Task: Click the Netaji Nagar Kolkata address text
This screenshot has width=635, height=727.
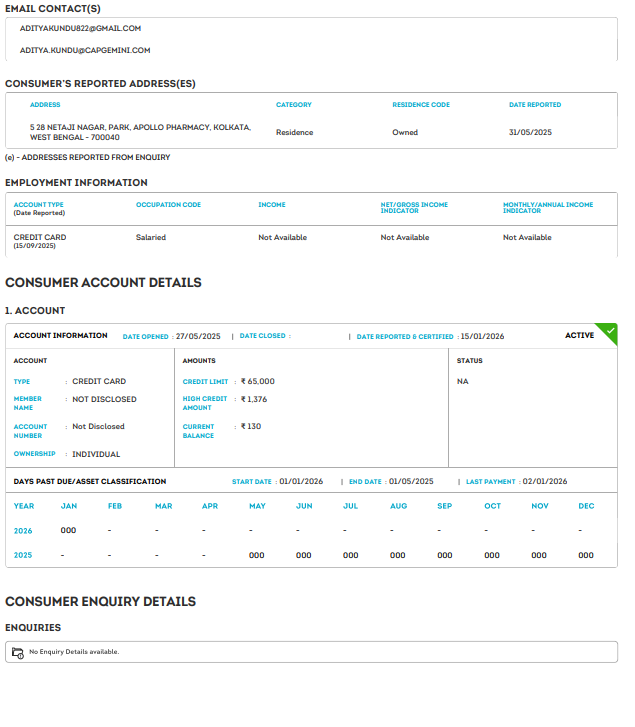Action: coord(140,132)
